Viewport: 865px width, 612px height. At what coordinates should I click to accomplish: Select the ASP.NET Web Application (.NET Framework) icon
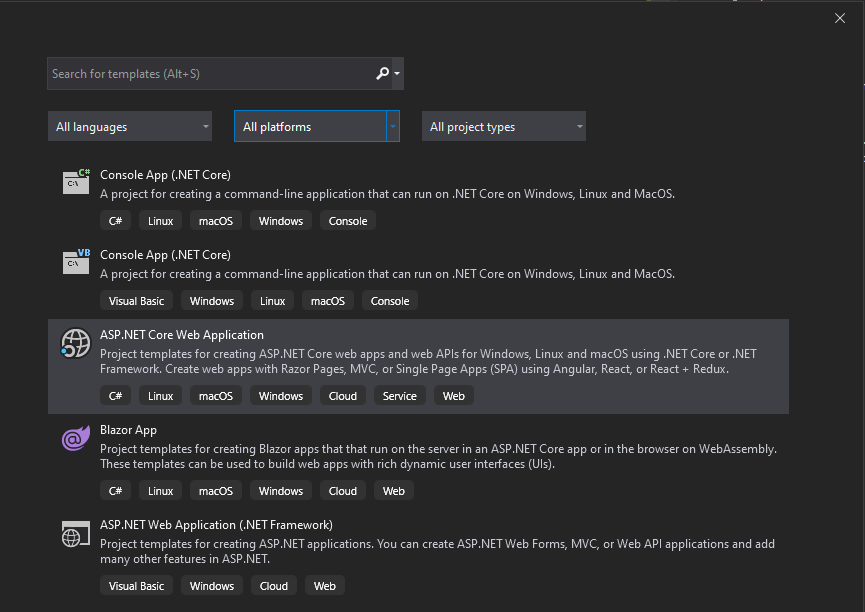76,534
